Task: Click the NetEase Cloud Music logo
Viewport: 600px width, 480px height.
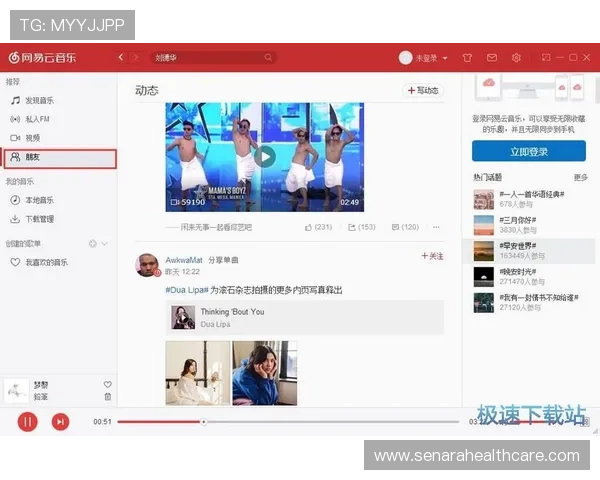Action: click(x=42, y=58)
